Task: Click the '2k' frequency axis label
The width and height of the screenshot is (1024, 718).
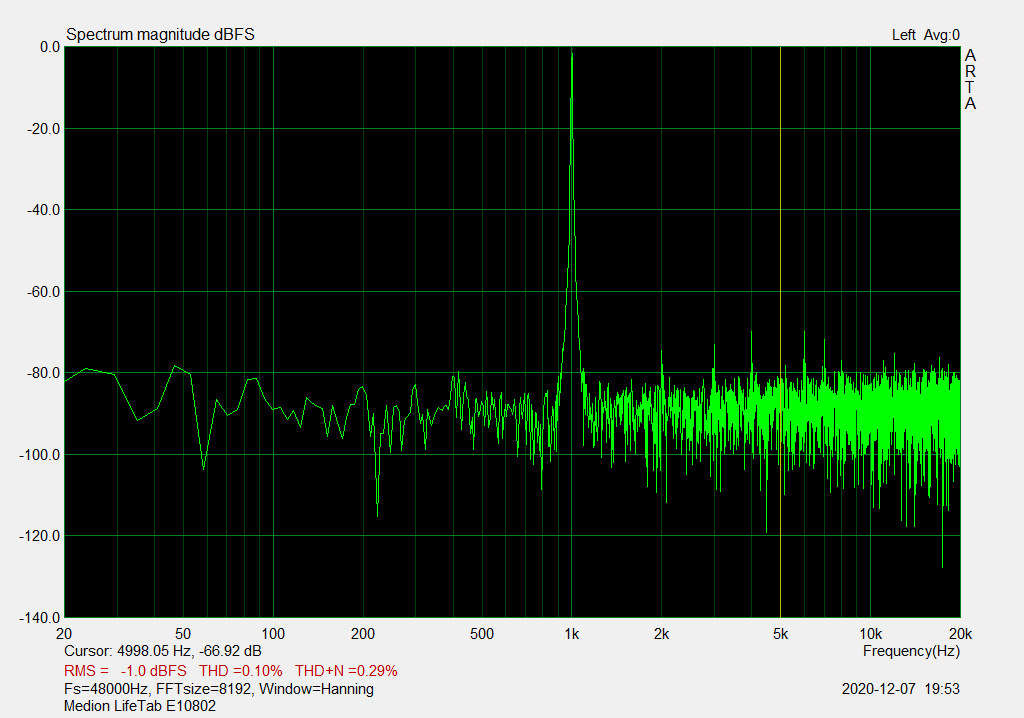Action: [x=662, y=634]
